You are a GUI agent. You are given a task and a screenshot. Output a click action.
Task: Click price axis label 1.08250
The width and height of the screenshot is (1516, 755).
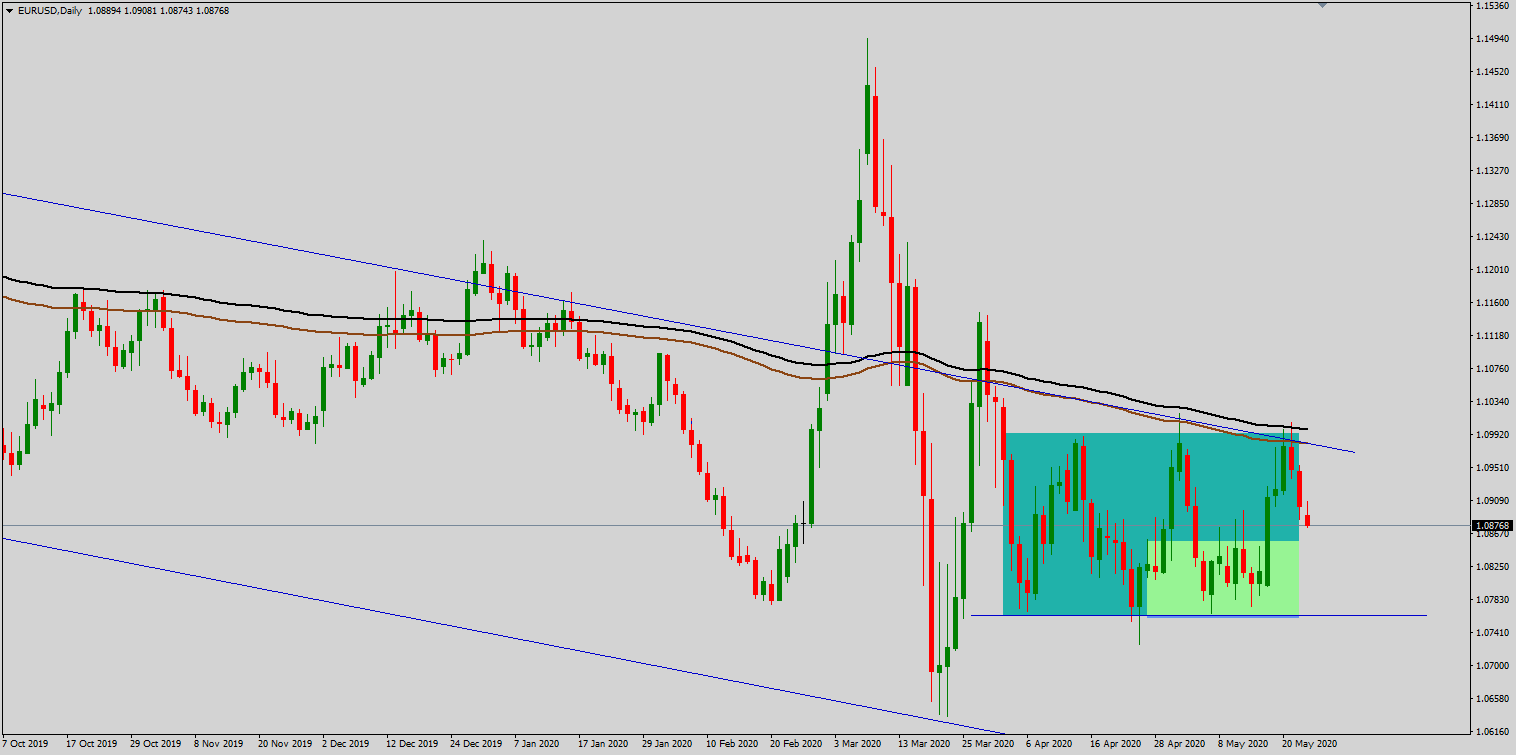tap(1492, 567)
